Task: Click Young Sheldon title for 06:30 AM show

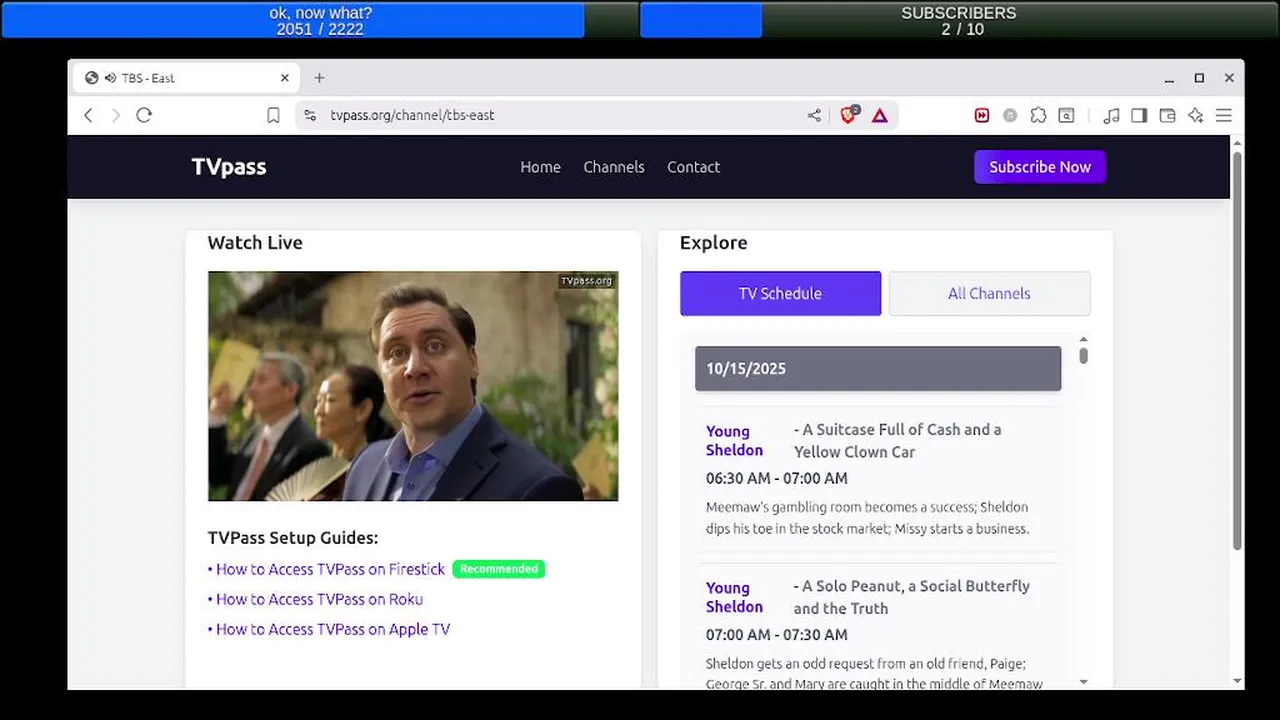Action: (x=734, y=441)
